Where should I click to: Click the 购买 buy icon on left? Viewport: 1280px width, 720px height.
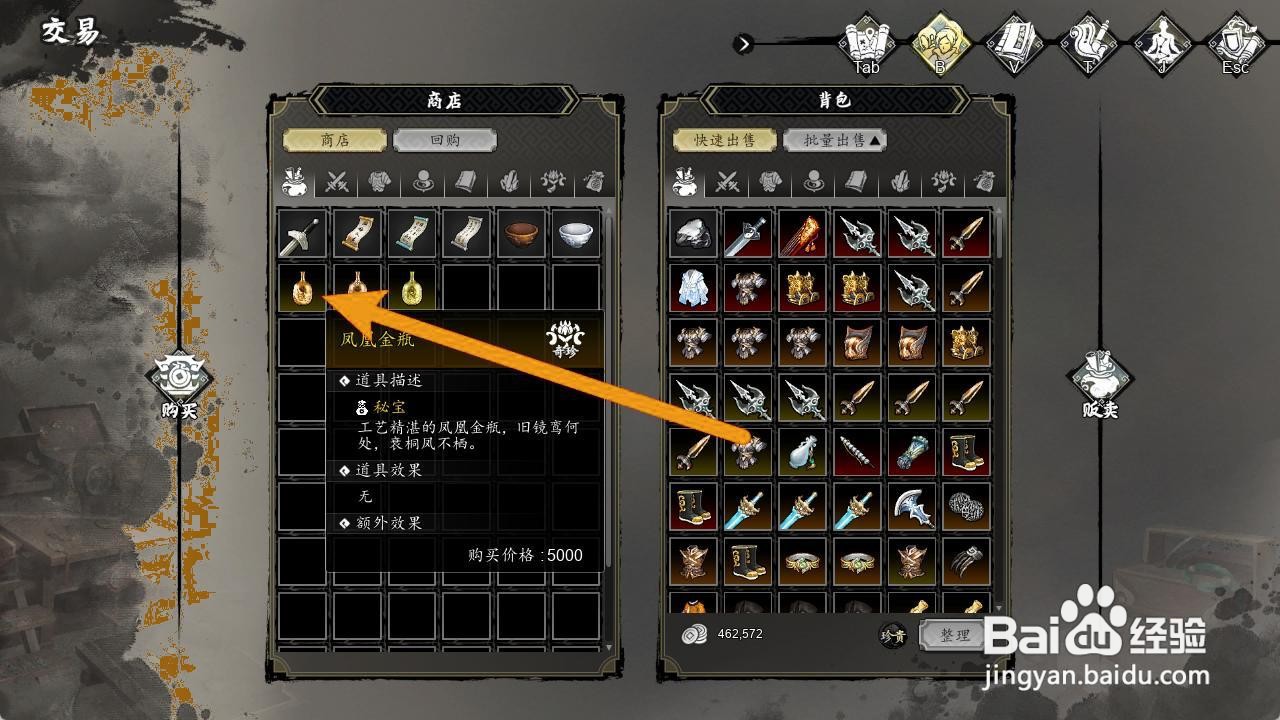179,385
